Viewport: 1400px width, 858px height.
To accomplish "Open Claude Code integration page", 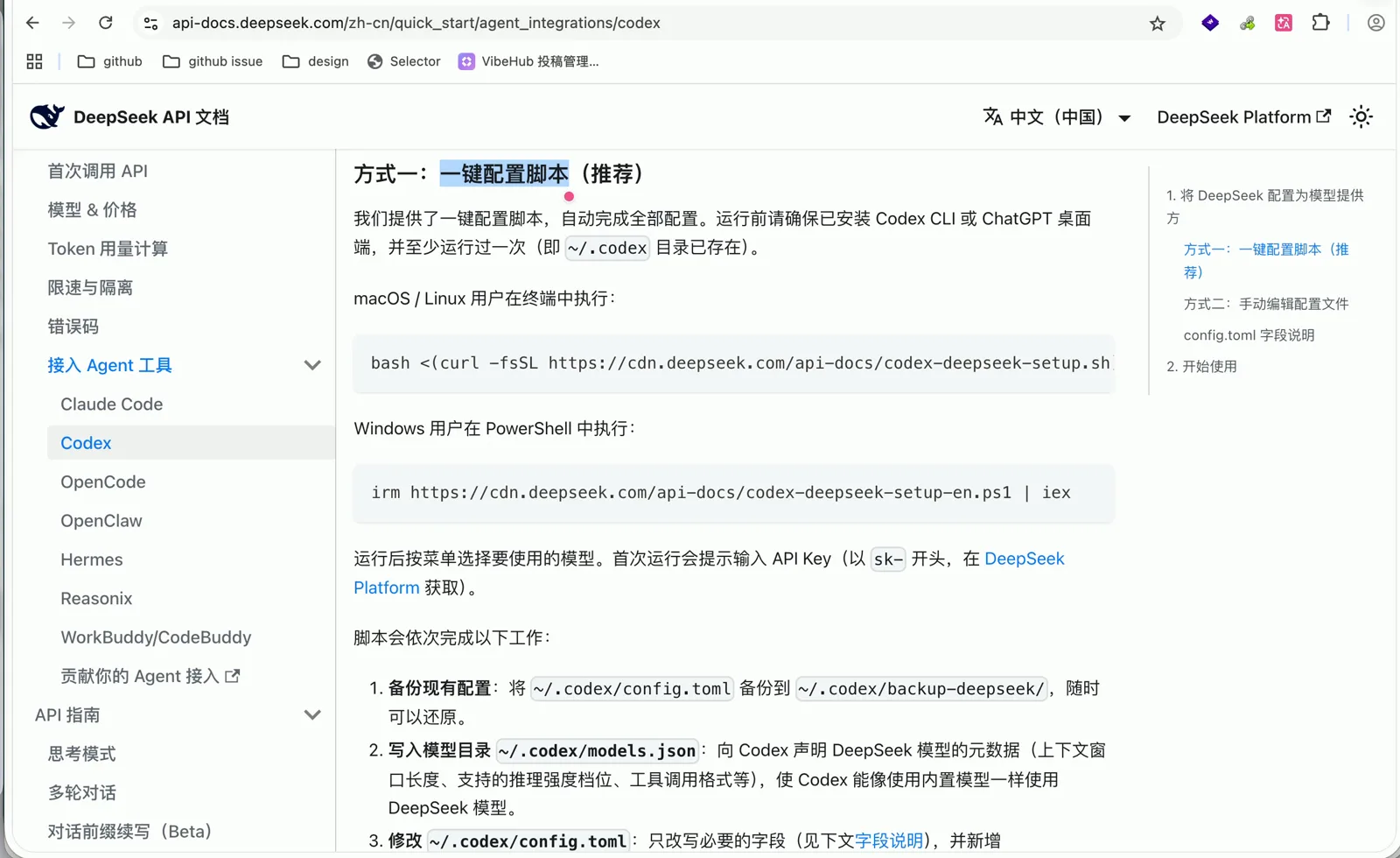I will pyautogui.click(x=112, y=404).
